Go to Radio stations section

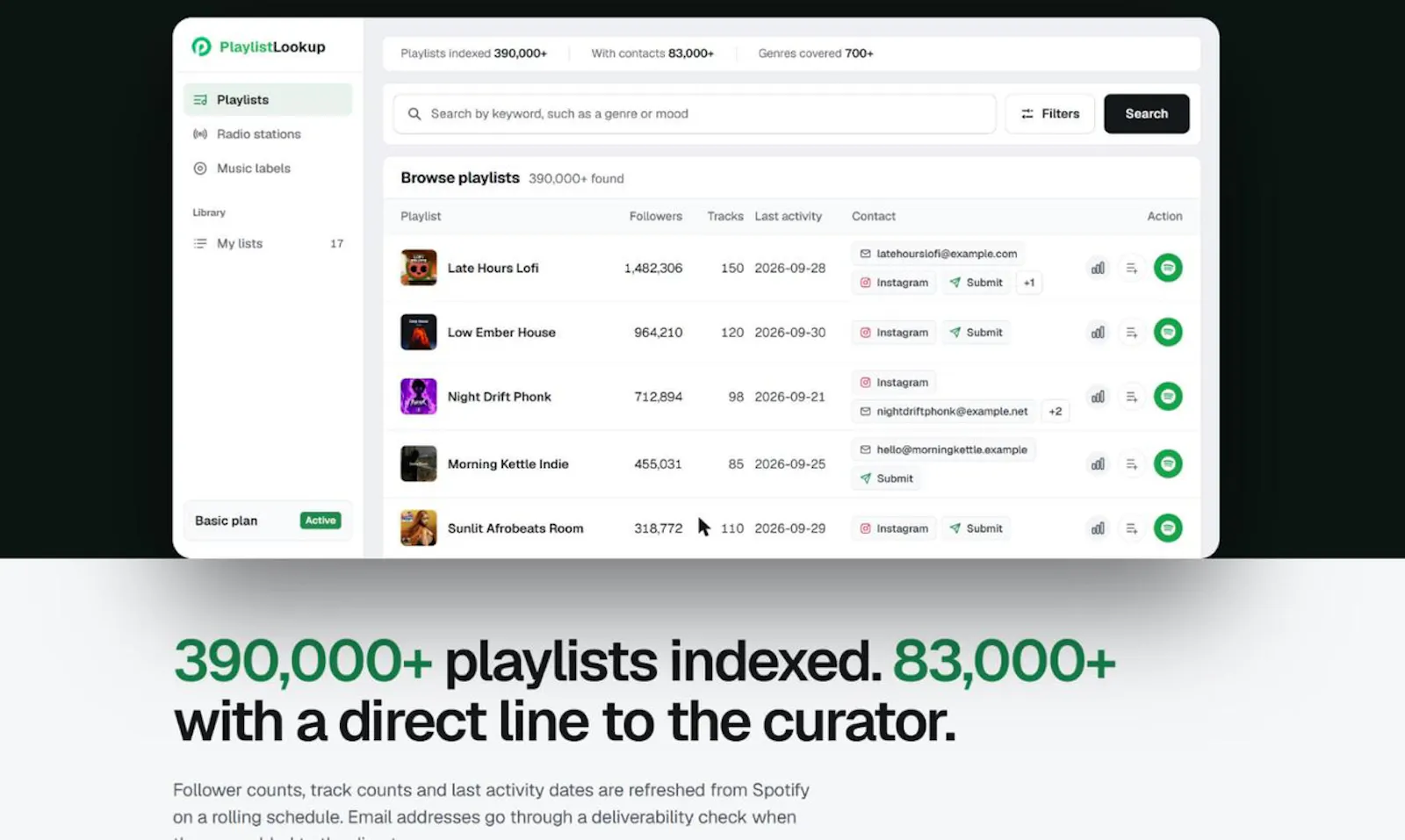click(268, 133)
